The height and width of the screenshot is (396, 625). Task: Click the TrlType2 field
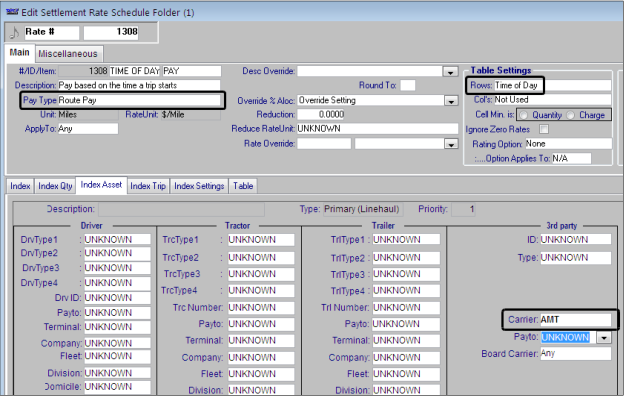click(x=406, y=258)
